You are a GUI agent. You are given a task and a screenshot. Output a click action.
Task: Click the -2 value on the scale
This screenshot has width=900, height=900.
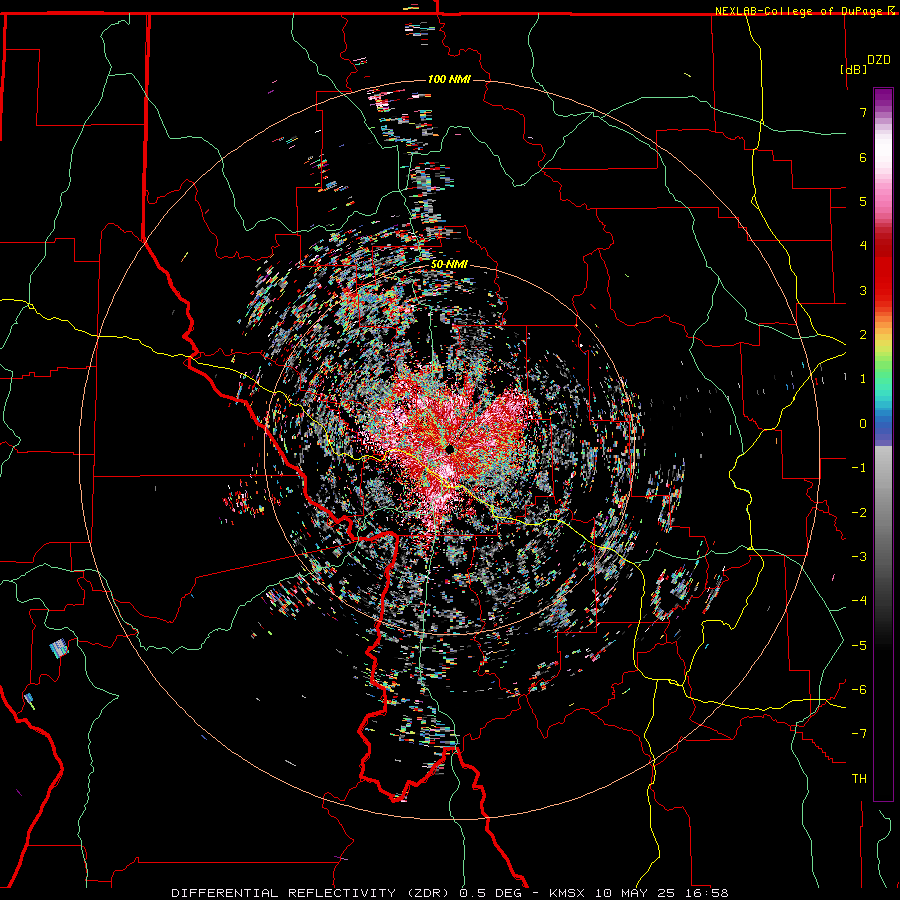[x=859, y=512]
